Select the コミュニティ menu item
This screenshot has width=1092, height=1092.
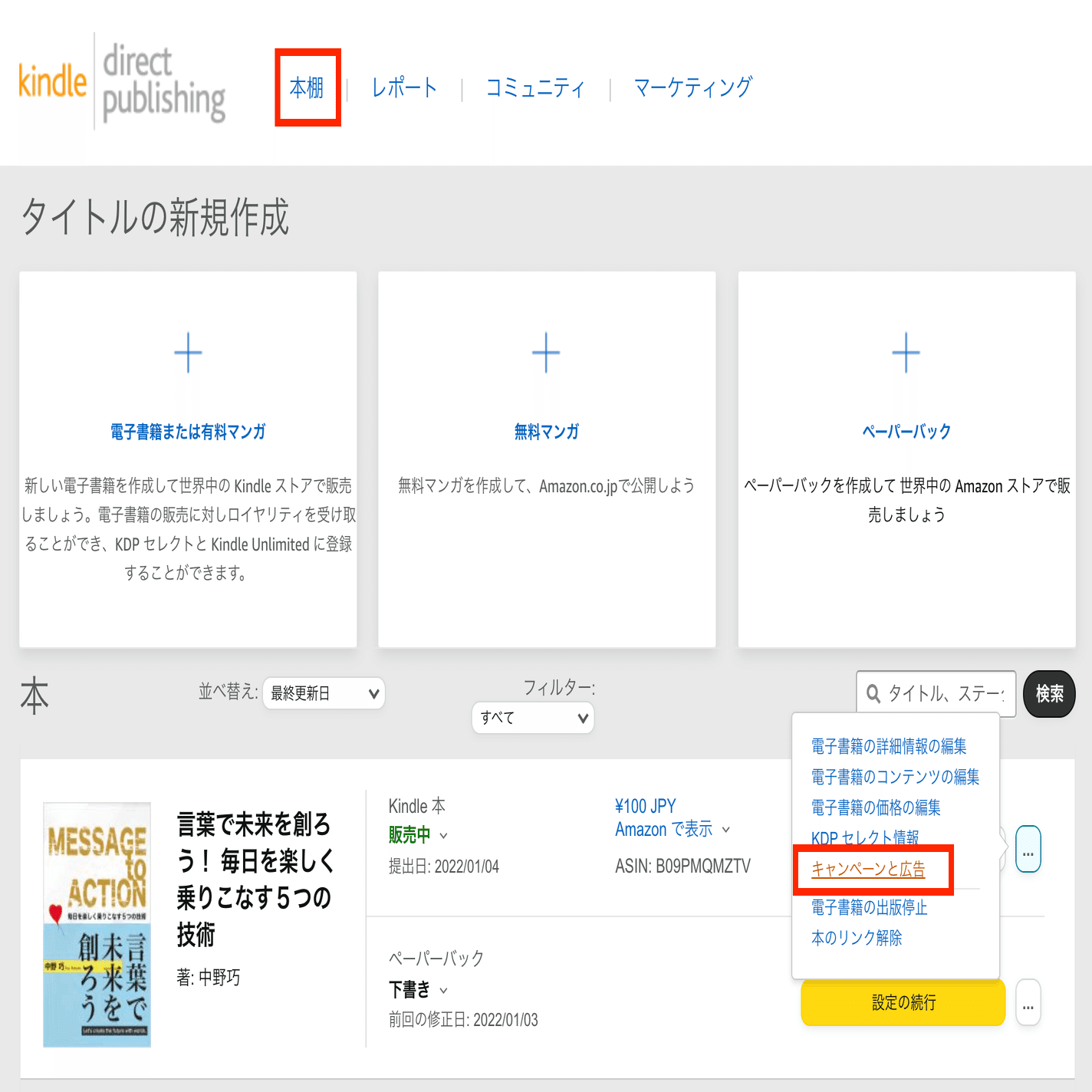[534, 87]
